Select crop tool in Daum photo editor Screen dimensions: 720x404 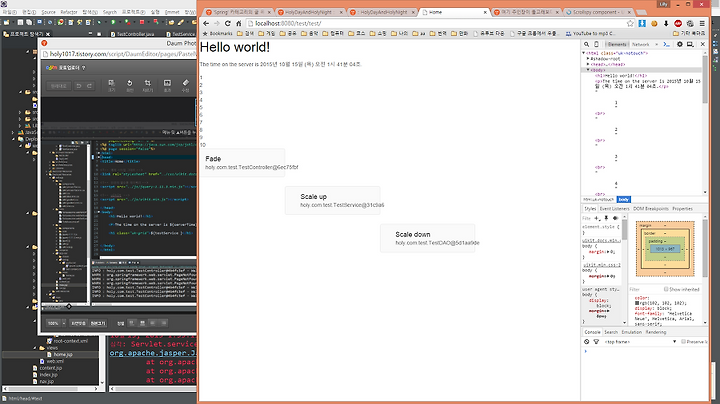147,85
